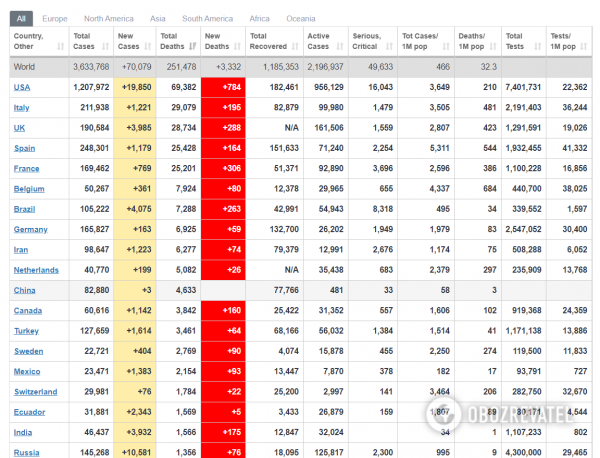Sort table by New Deaths arrows

(x=237, y=47)
